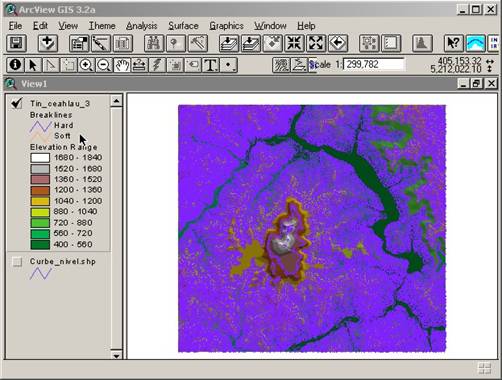Click the Add Theme button
Image resolution: width=502 pixels, height=380 pixels.
tap(48, 43)
